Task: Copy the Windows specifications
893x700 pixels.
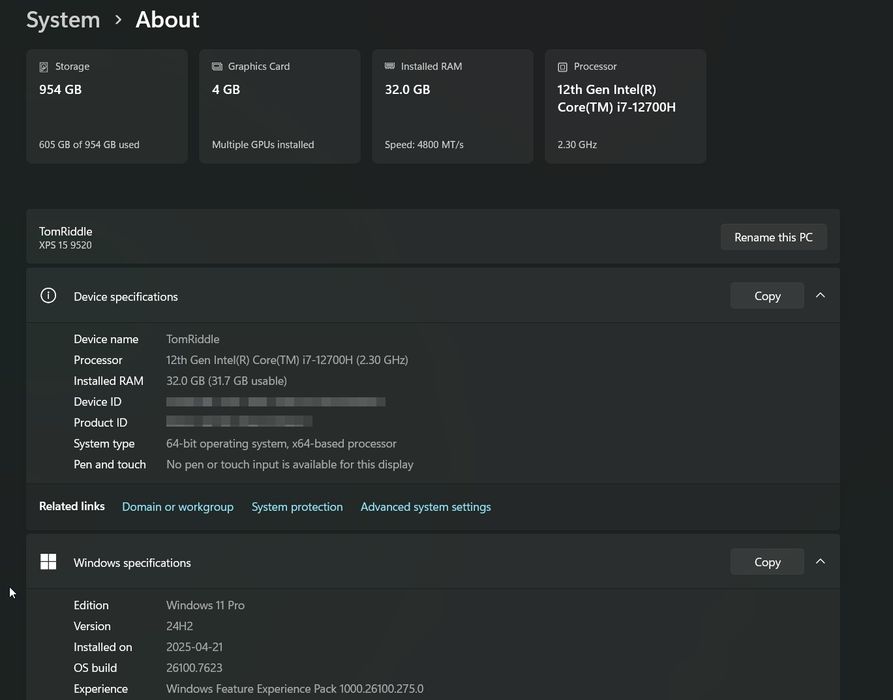Action: (x=767, y=562)
